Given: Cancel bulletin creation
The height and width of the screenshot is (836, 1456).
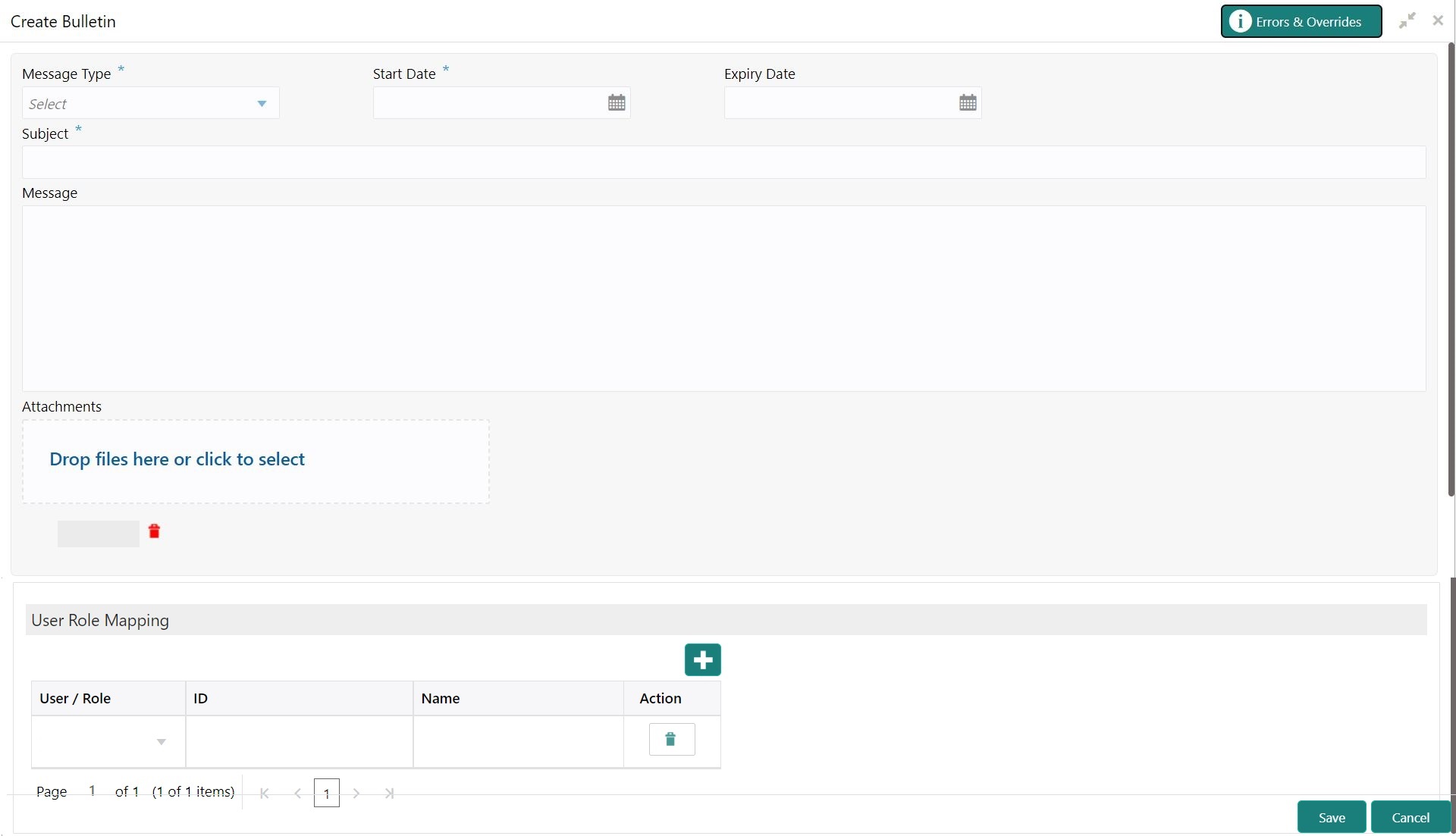Looking at the screenshot, I should pos(1410,817).
